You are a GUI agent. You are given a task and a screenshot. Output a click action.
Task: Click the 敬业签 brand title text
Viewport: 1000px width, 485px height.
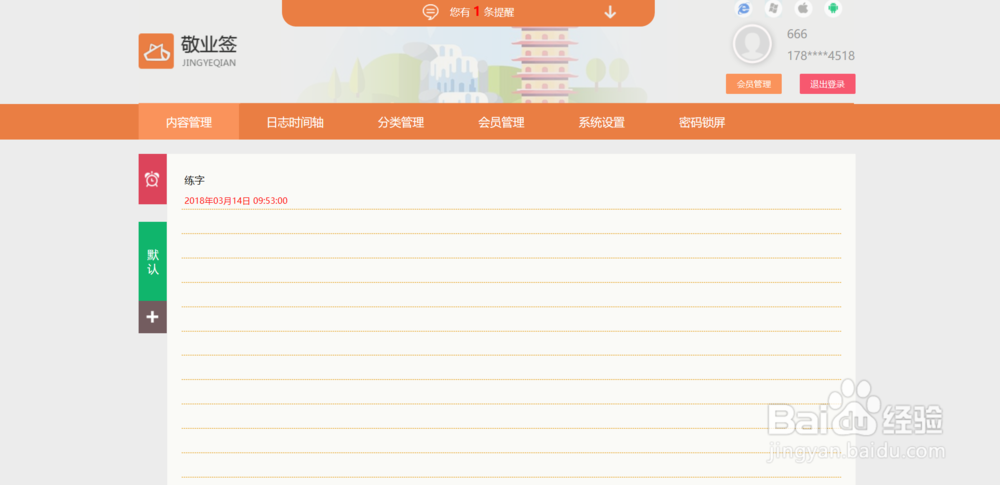click(x=209, y=44)
